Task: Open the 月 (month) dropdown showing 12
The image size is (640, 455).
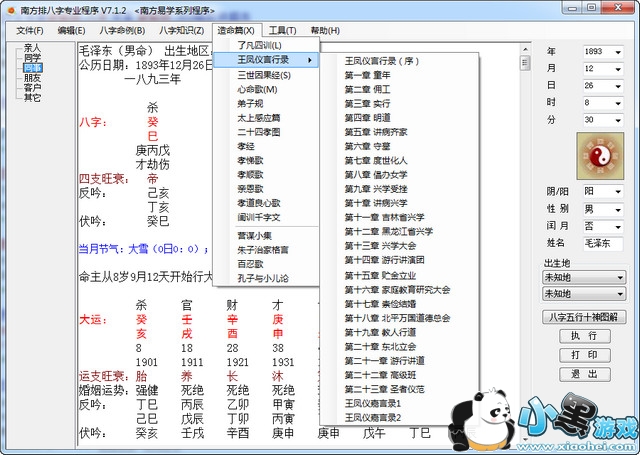Action: pyautogui.click(x=603, y=69)
